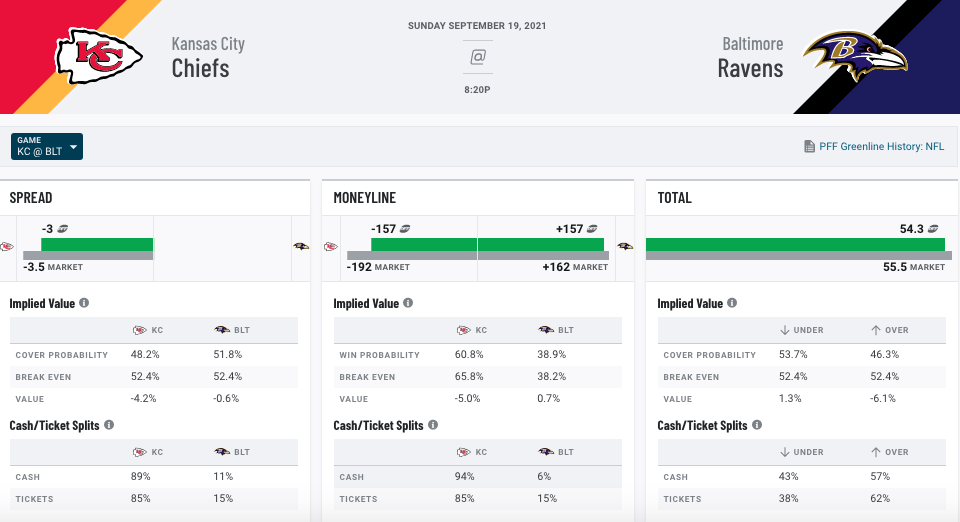The height and width of the screenshot is (522, 960).
Task: Click Chiefs icon left of Moneyline bar
Action: tap(331, 247)
